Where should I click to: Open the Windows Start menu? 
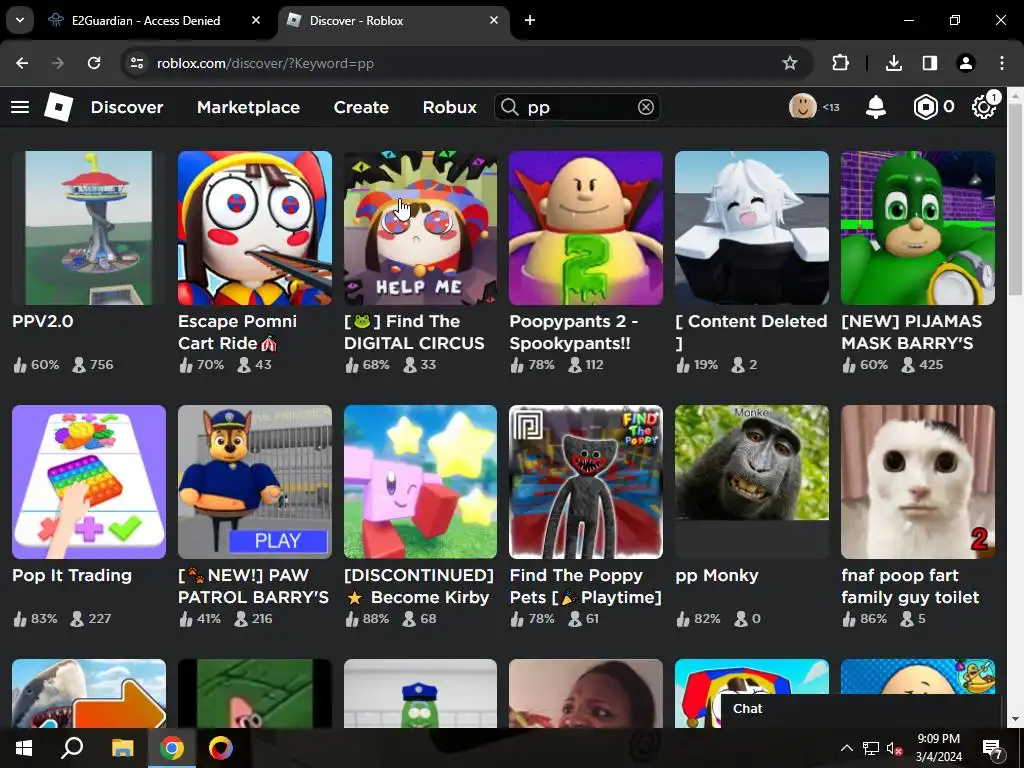24,748
